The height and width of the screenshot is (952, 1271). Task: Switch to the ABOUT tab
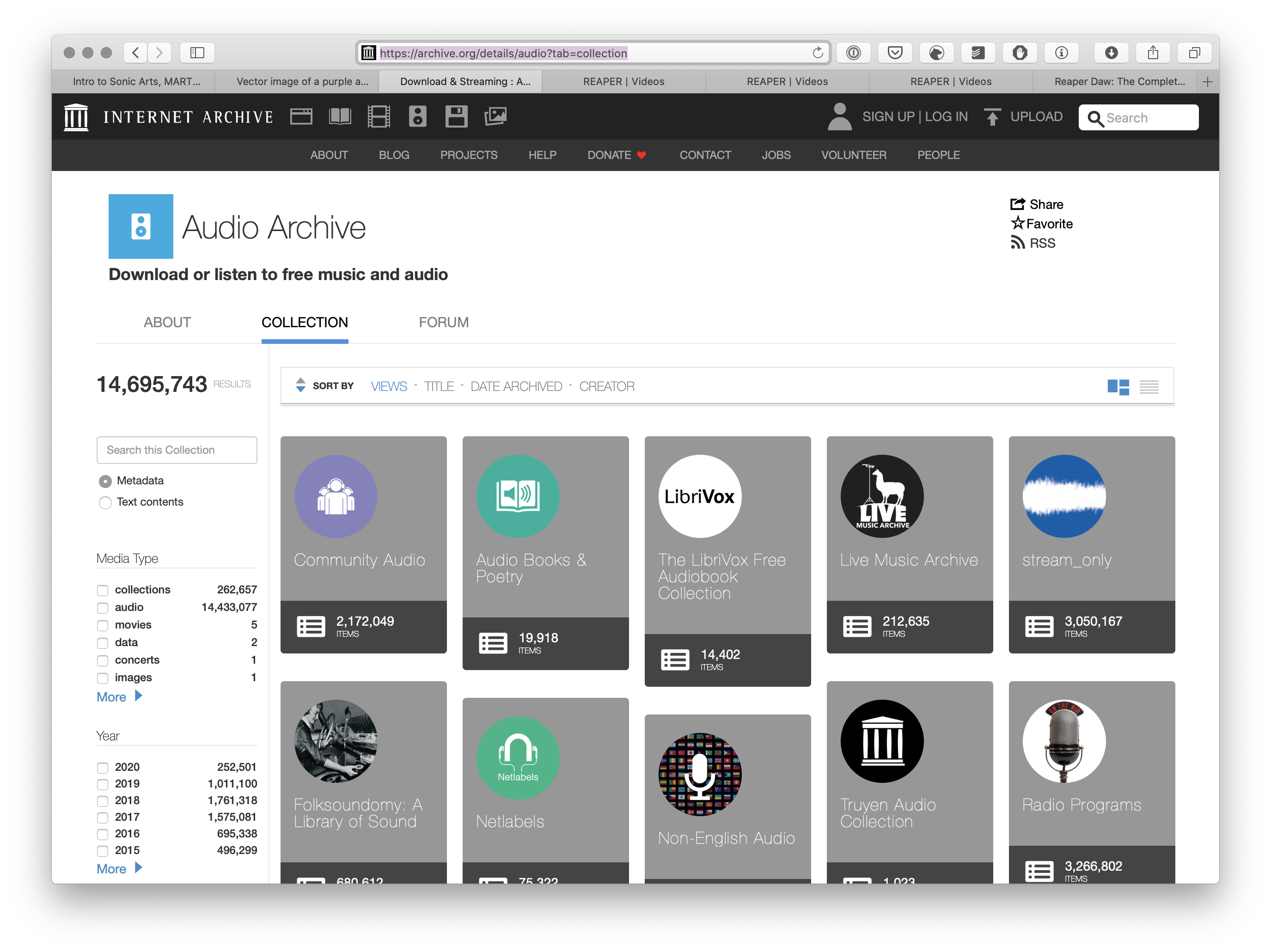(167, 322)
